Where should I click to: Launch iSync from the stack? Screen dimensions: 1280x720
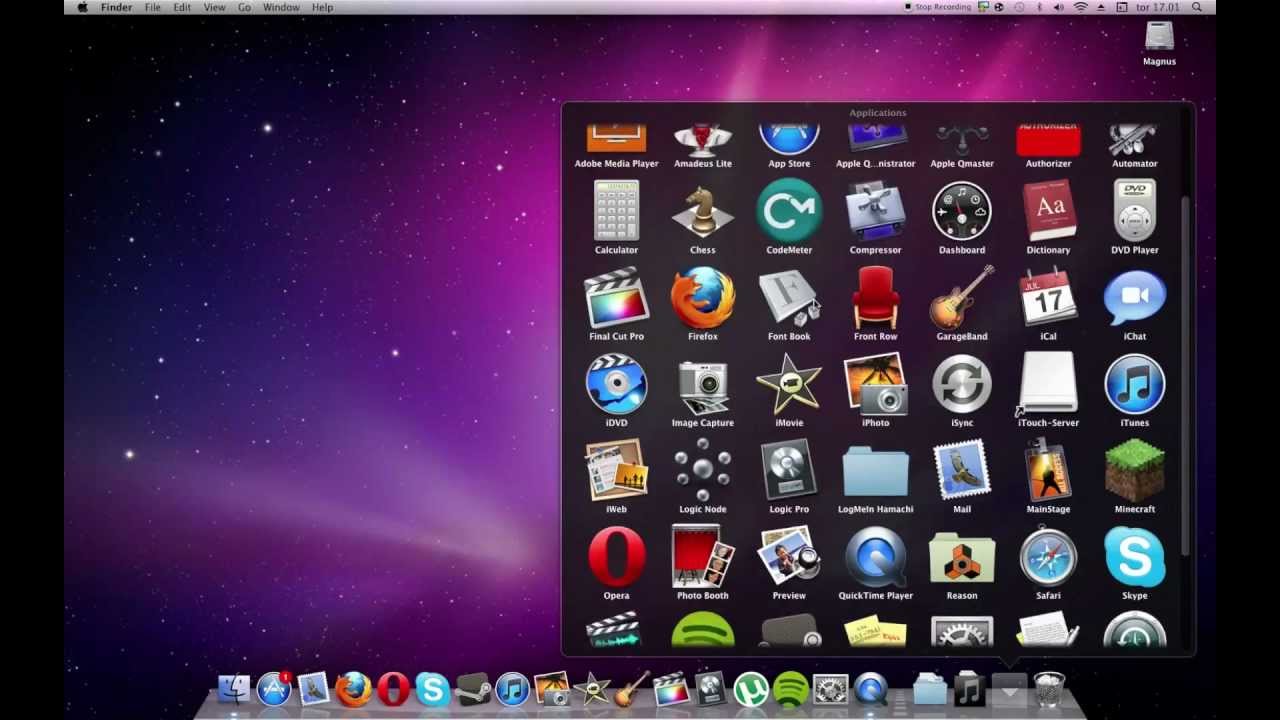pos(962,385)
